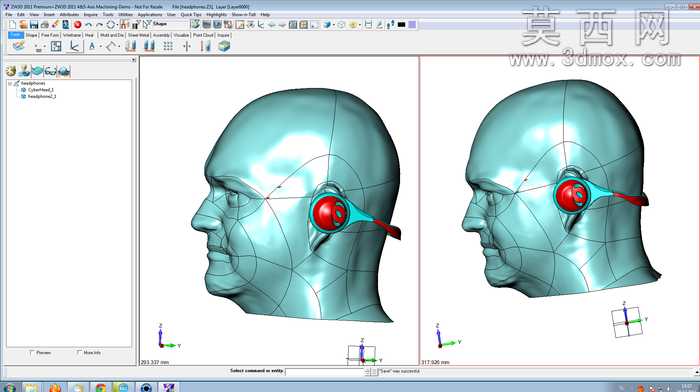Image resolution: width=700 pixels, height=392 pixels.
Task: Open the Insert menu
Action: point(49,15)
